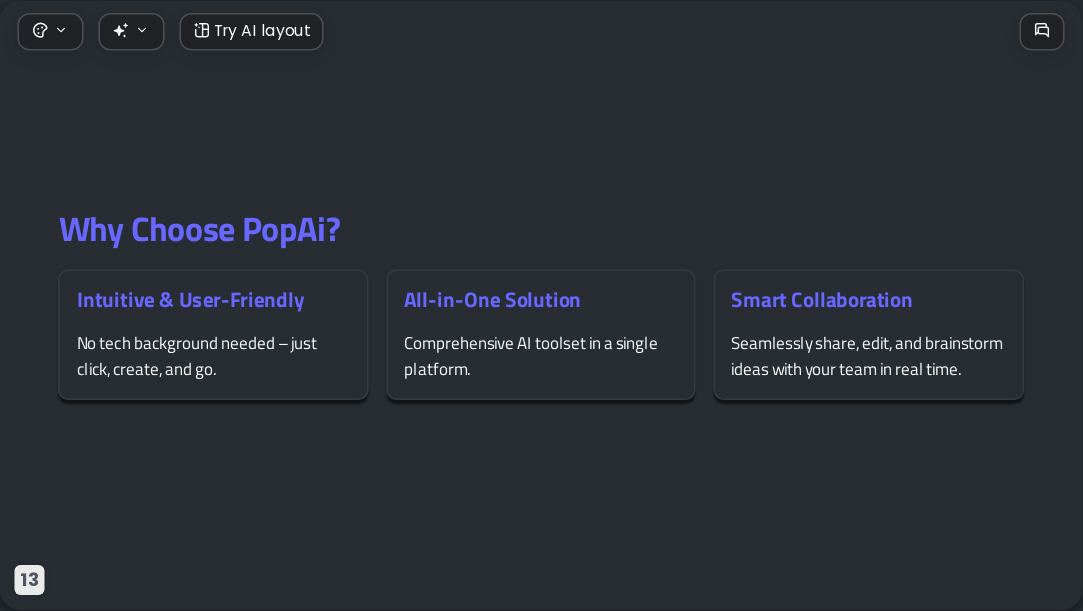Select the Why Choose PopAi? heading
Viewport: 1083px width, 611px height.
tap(200, 230)
